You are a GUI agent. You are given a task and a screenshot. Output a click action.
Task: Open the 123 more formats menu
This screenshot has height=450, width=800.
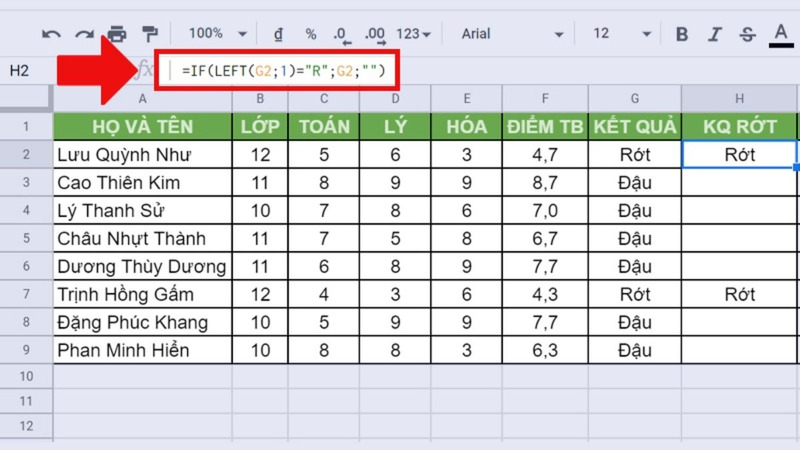tap(413, 34)
